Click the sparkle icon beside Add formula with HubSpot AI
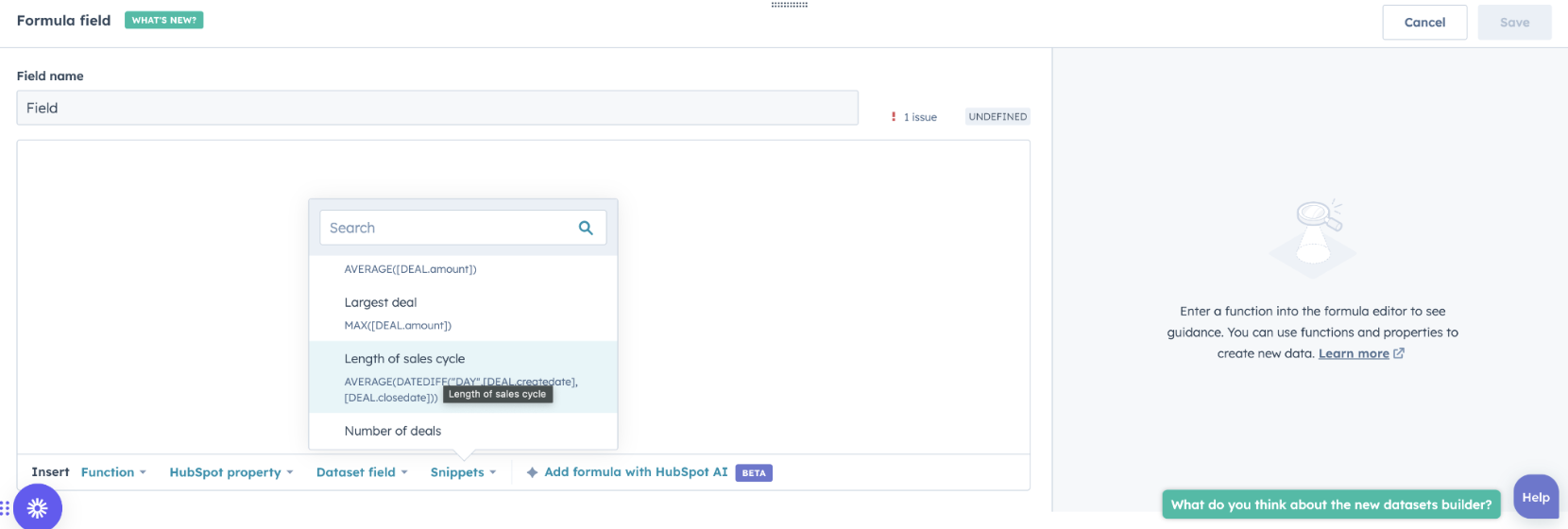 (x=533, y=472)
